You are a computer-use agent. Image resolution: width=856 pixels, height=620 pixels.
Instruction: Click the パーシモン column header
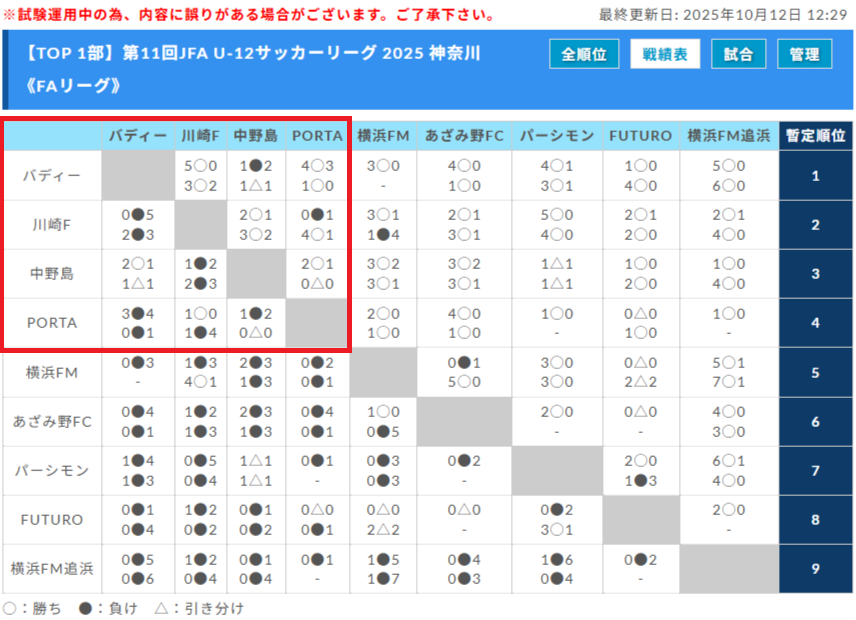point(556,136)
